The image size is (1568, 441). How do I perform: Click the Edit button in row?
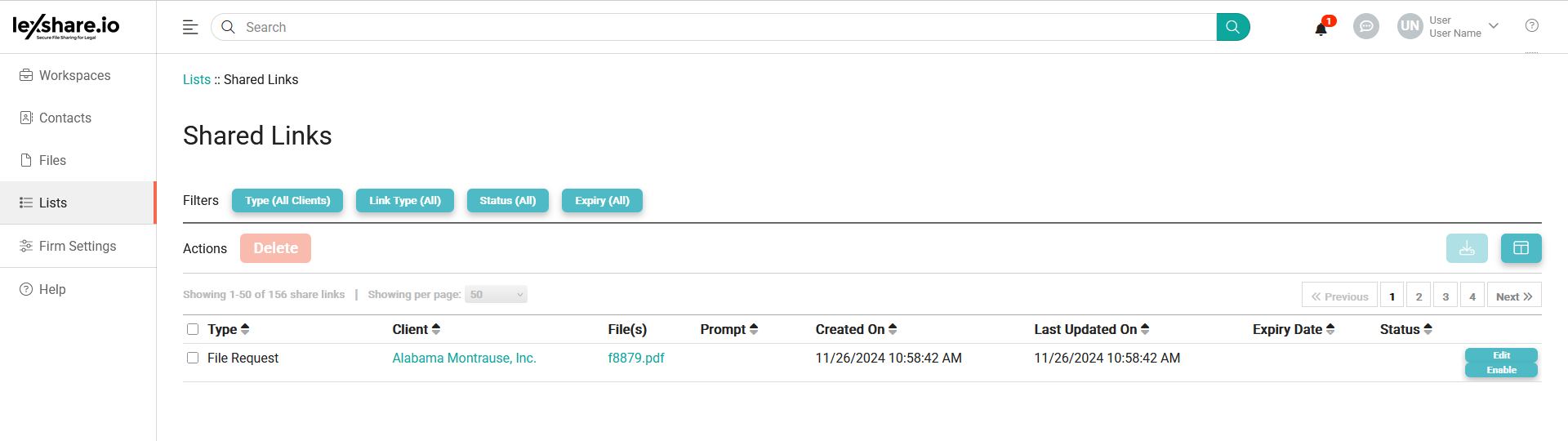point(1500,355)
